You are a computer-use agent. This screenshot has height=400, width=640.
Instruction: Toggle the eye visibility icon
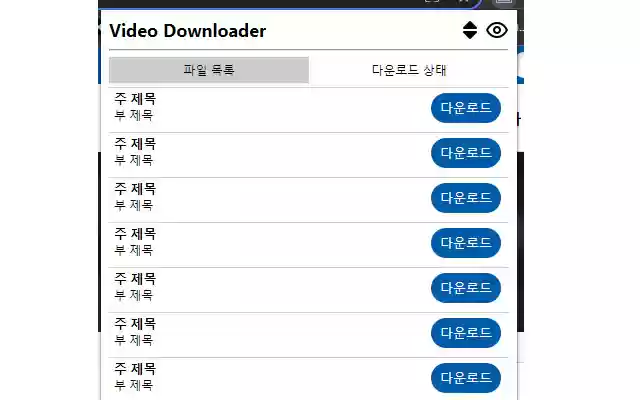tap(497, 30)
